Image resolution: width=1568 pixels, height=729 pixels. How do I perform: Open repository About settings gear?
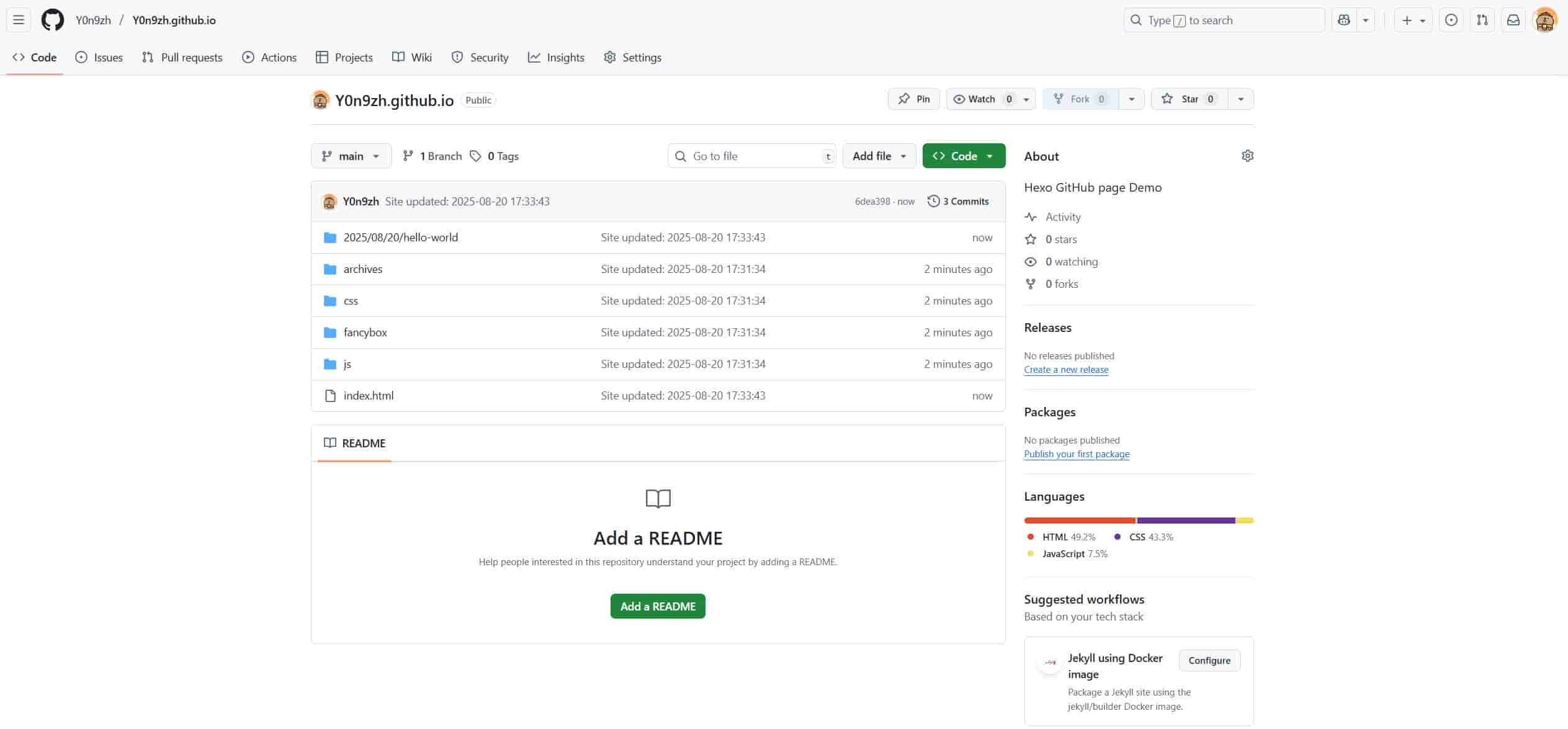1247,156
